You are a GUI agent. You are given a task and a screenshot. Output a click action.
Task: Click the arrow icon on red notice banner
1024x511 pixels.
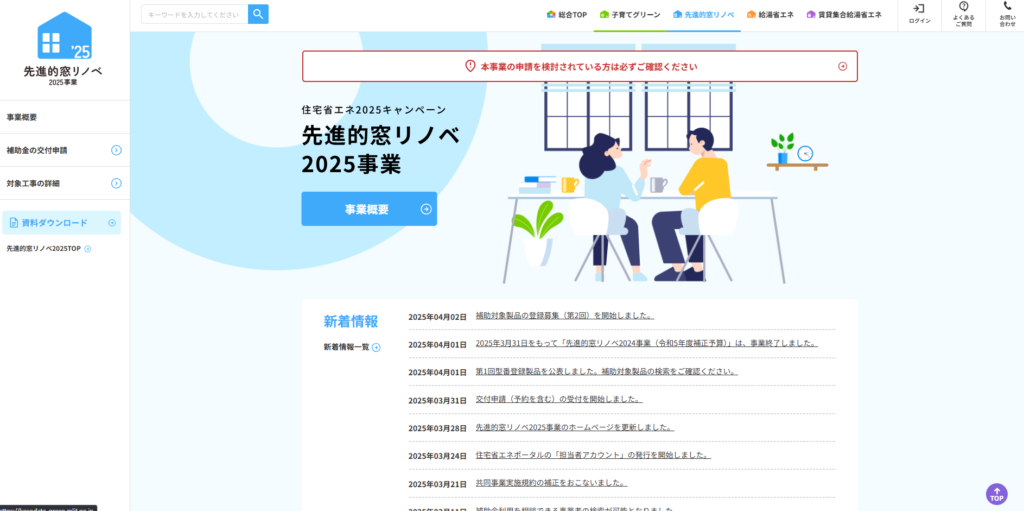pyautogui.click(x=842, y=66)
